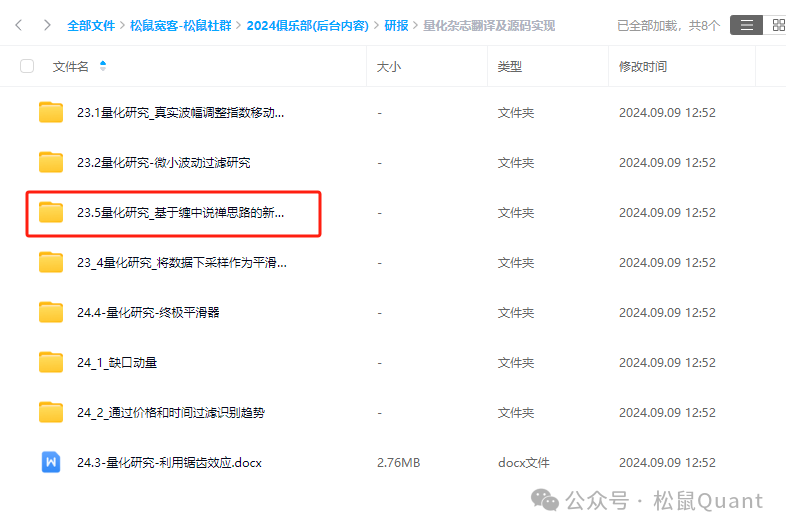Open 2024俱乐部(后台内容) breadcrumb link
Image resolution: width=786 pixels, height=531 pixels.
307,26
